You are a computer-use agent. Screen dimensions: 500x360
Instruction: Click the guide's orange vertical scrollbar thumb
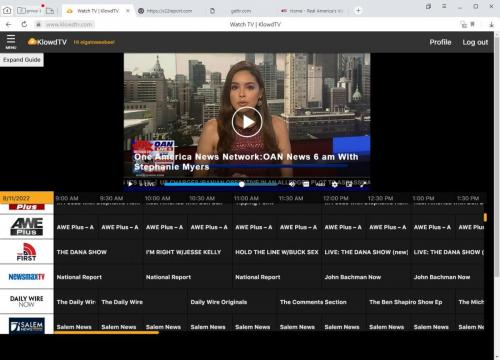(x=485, y=217)
